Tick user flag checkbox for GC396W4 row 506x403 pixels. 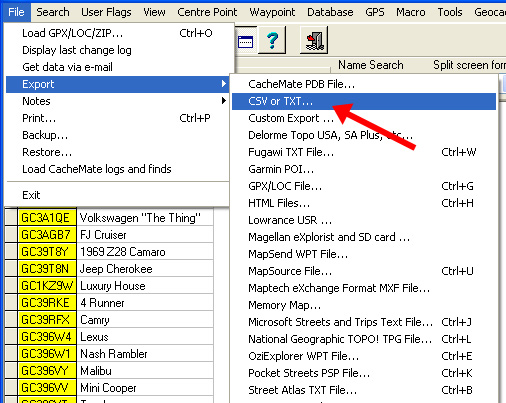(11, 337)
